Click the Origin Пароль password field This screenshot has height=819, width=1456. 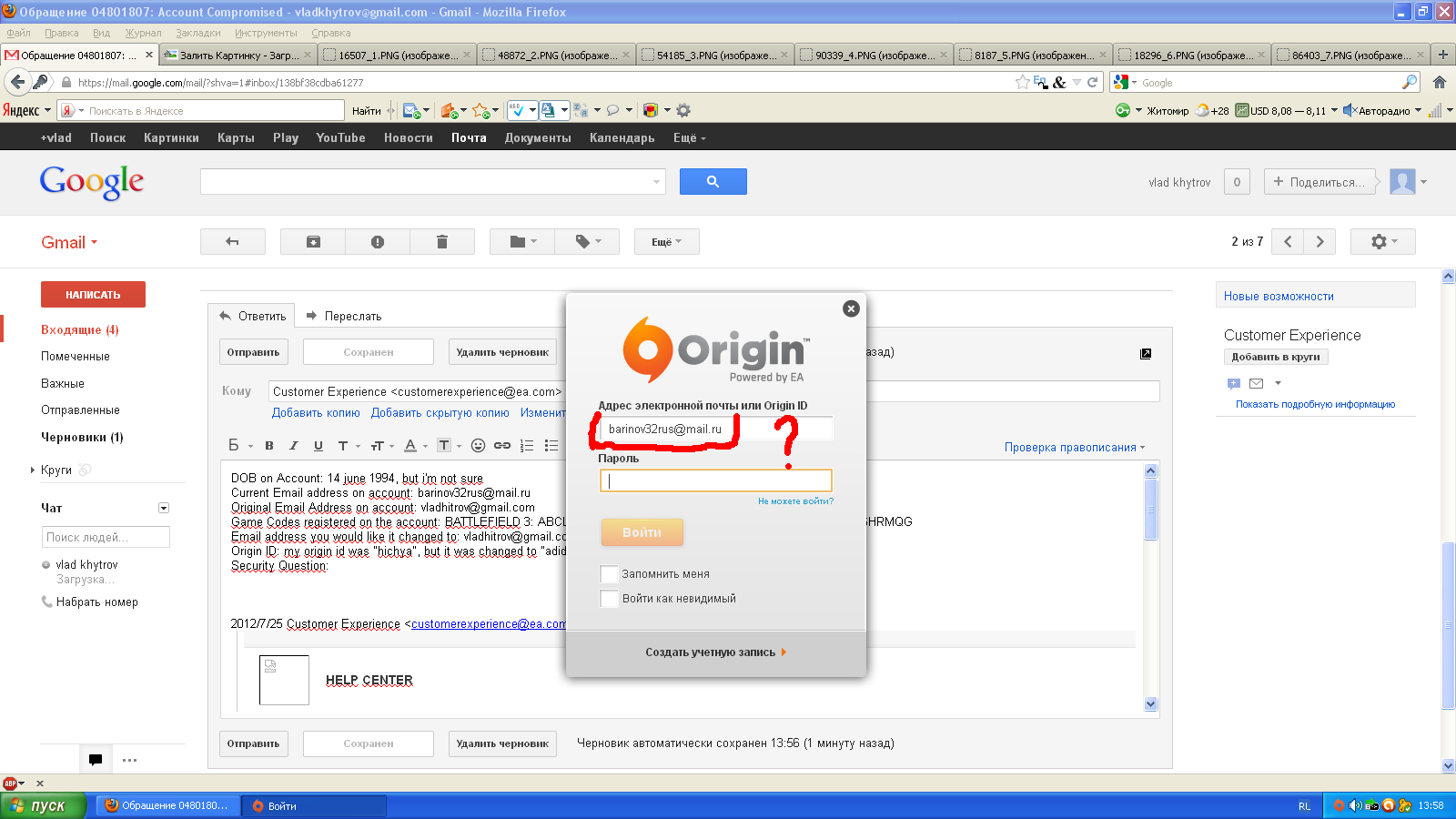(716, 480)
